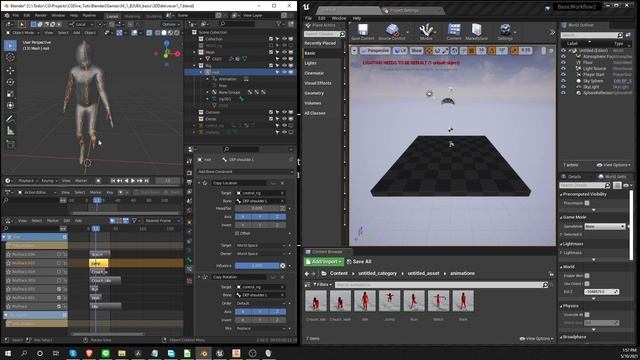Select the Geometry category in Place Actors
Image resolution: width=640 pixels, height=360 pixels.
[314, 93]
